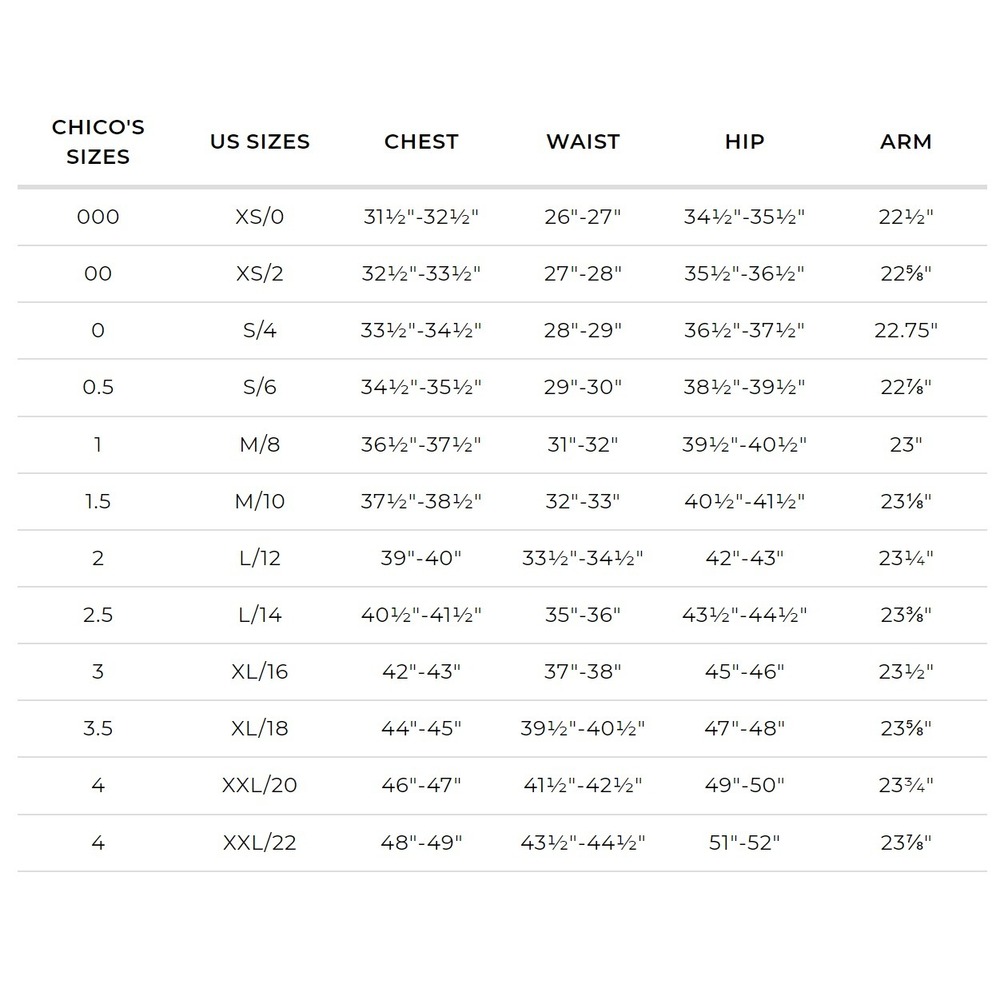Click the 39"-40" chest measurement

[x=421, y=558]
